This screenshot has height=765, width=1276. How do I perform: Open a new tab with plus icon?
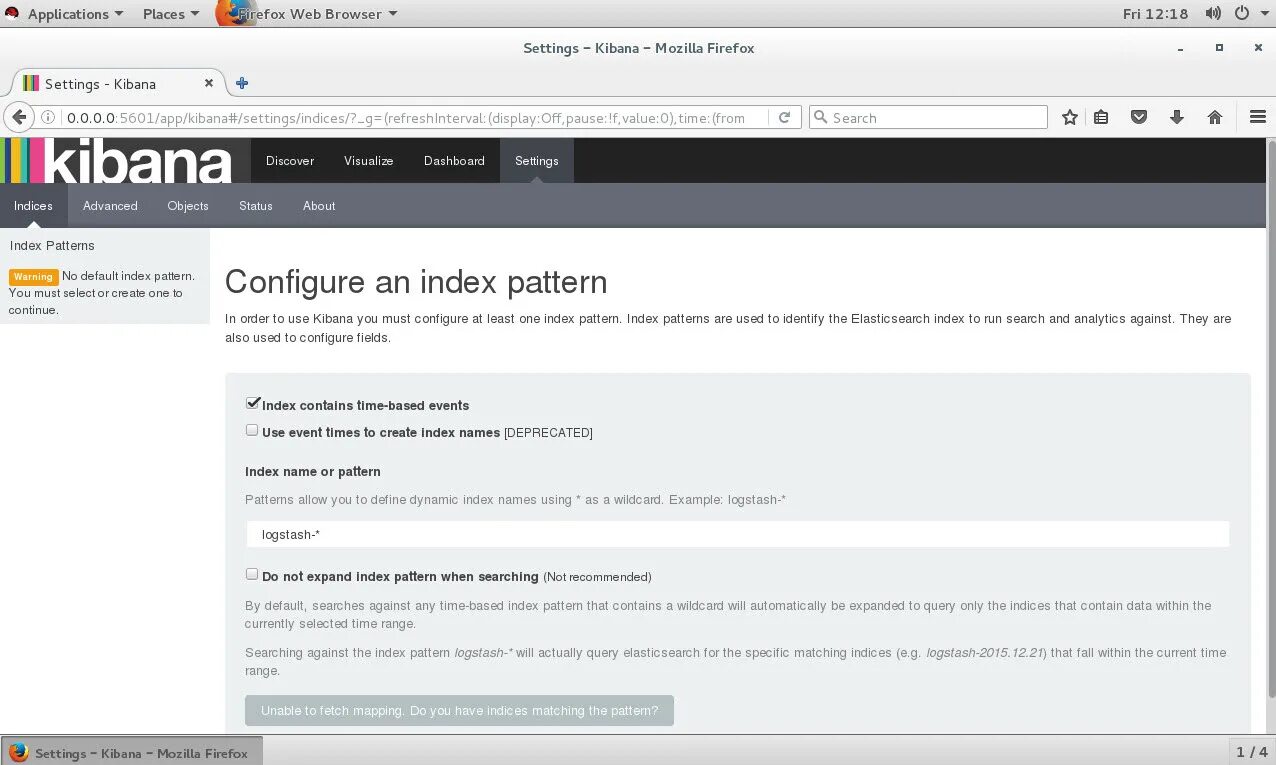click(242, 83)
